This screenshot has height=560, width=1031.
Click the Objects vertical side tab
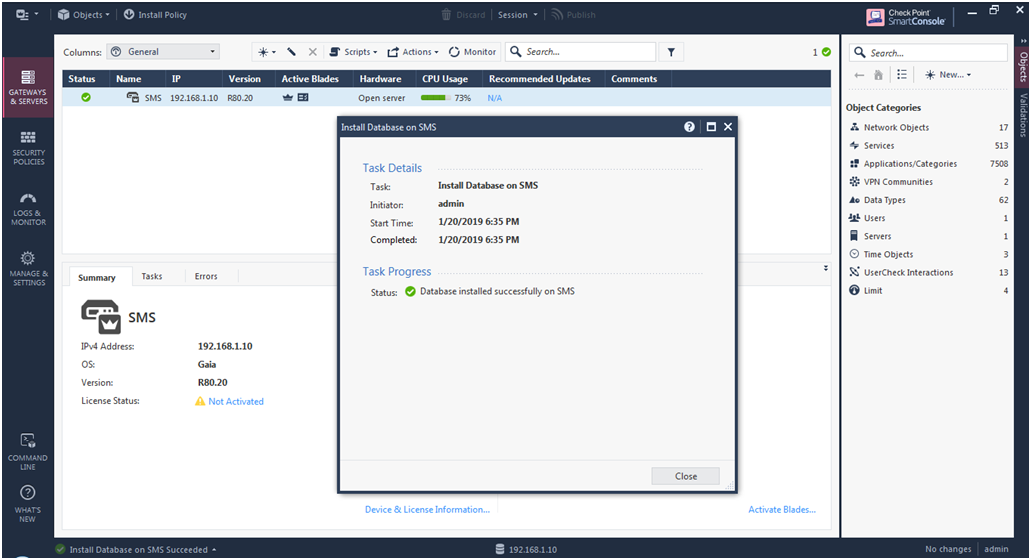[x=1022, y=66]
